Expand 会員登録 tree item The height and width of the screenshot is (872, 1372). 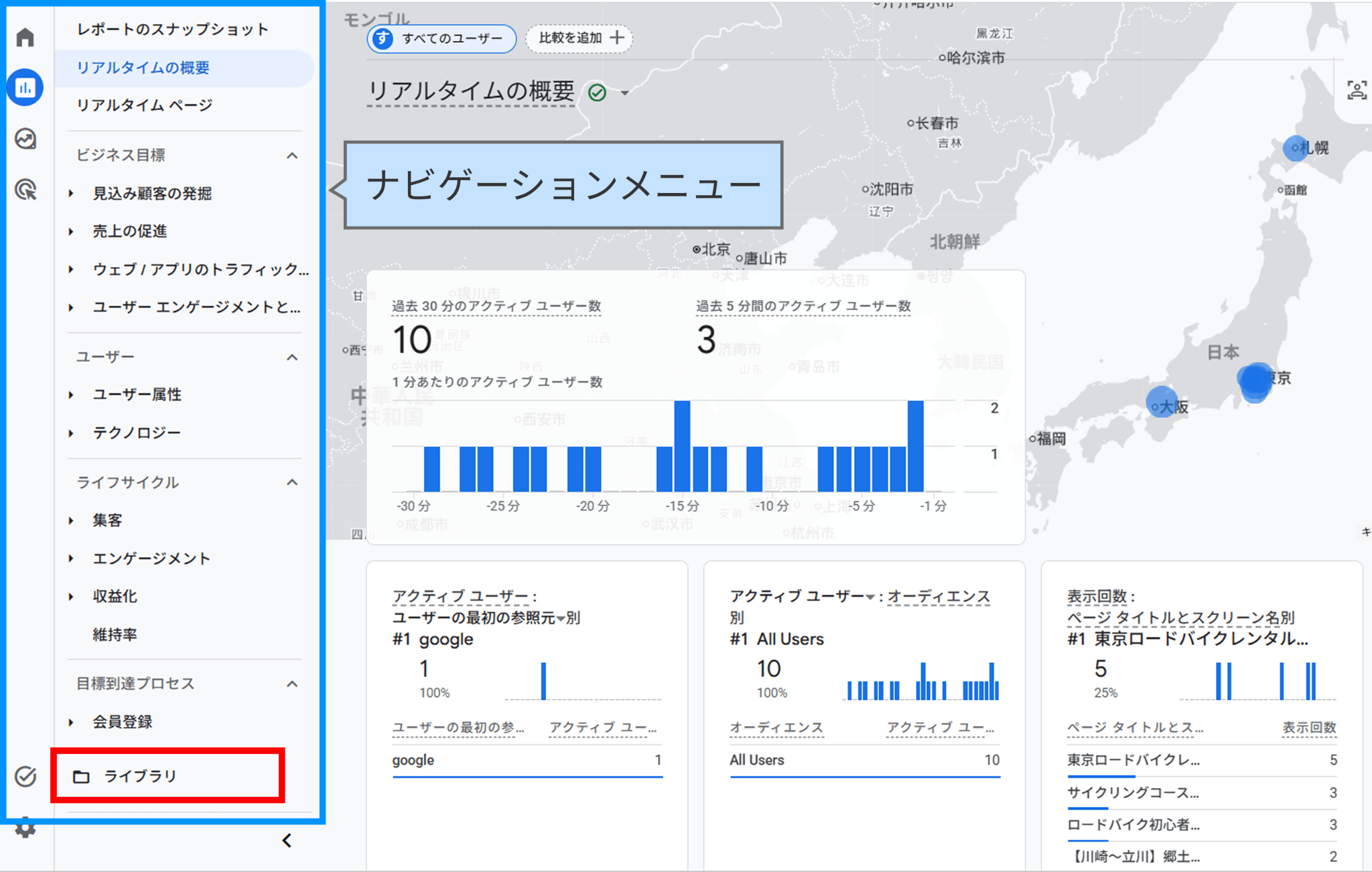point(71,722)
